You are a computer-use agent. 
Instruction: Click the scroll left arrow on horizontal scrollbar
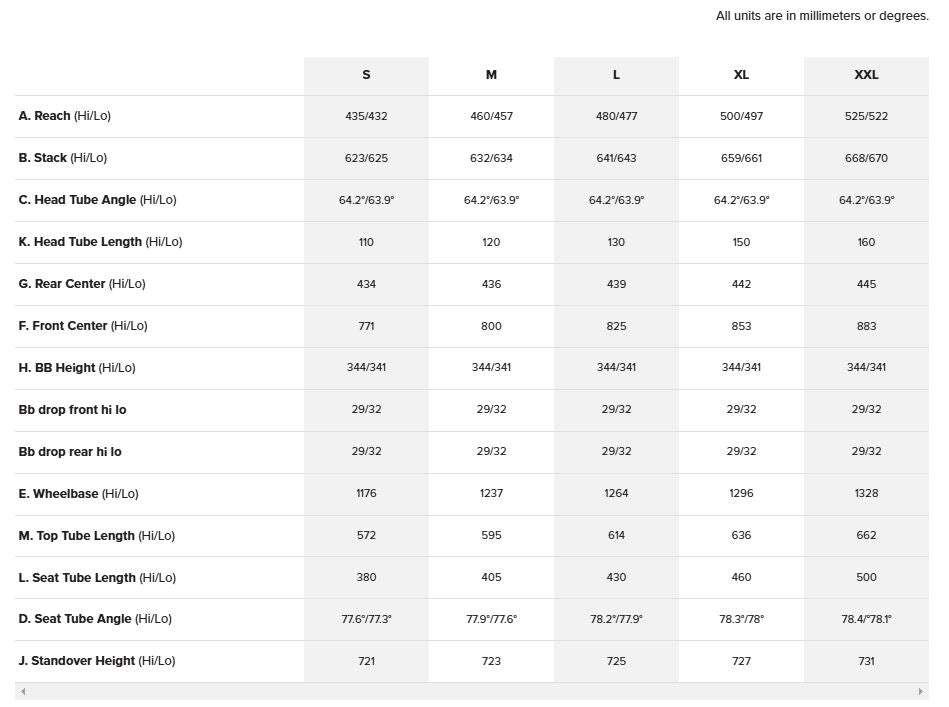point(23,691)
